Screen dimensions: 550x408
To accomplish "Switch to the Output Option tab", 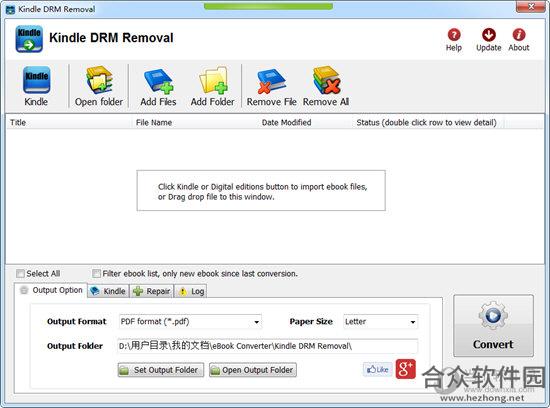I will [x=51, y=290].
